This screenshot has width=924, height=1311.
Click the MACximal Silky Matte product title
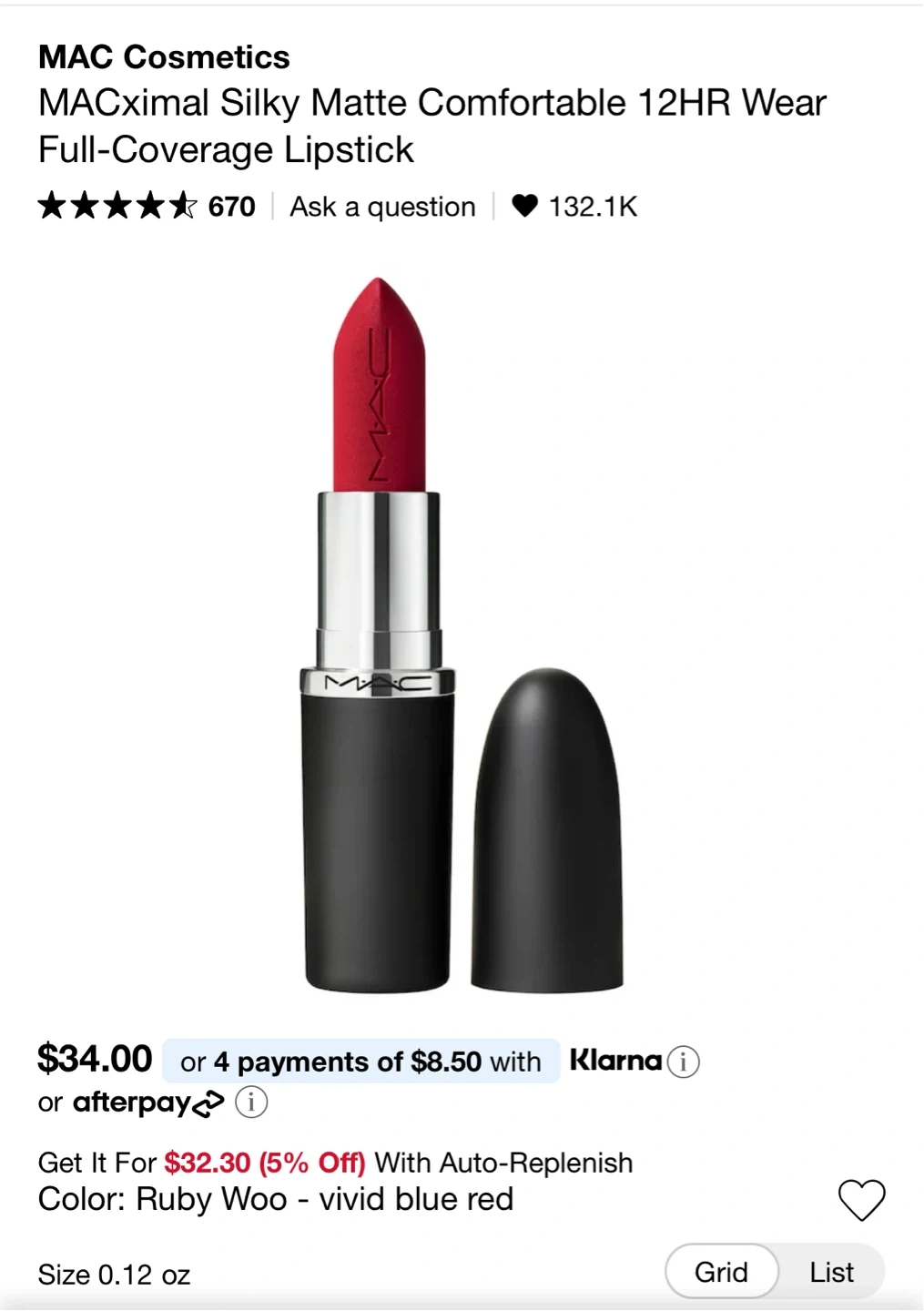pos(432,127)
